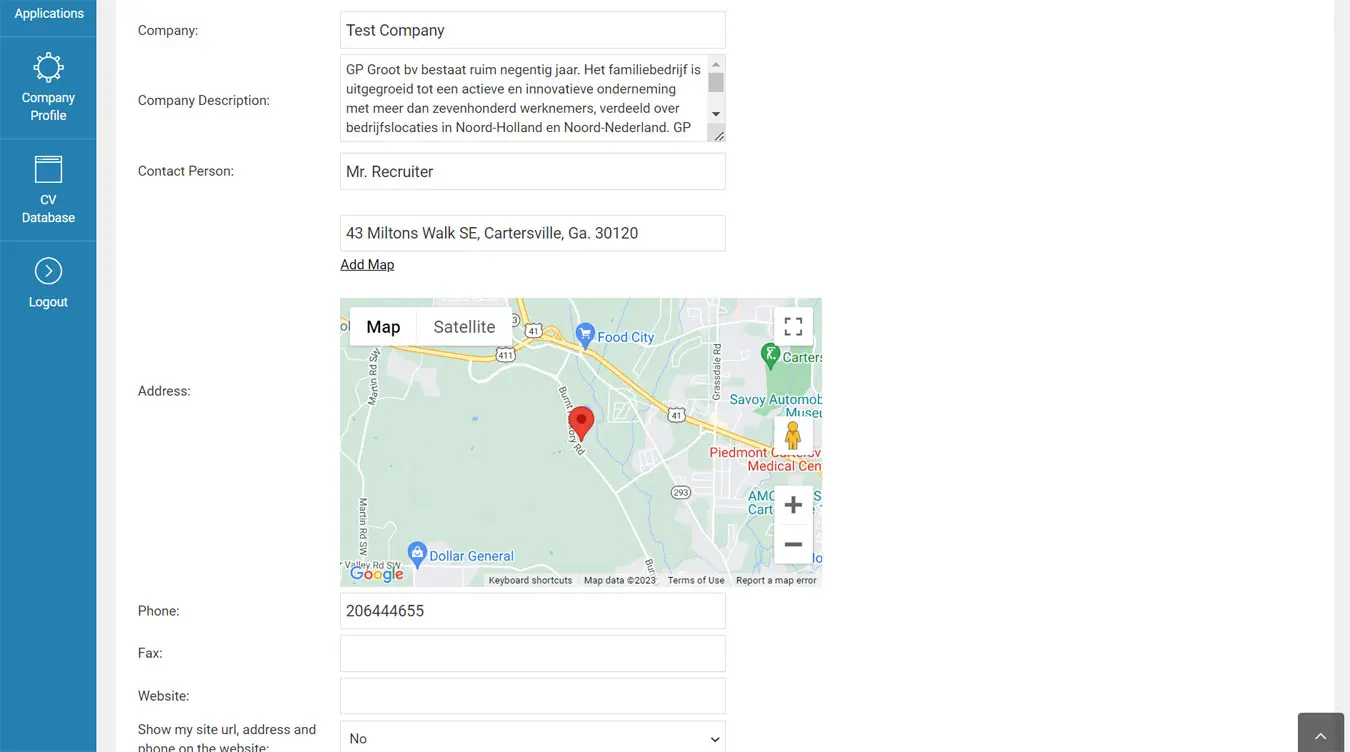1350x752 pixels.
Task: Click the Add Map link
Action: [x=367, y=265]
